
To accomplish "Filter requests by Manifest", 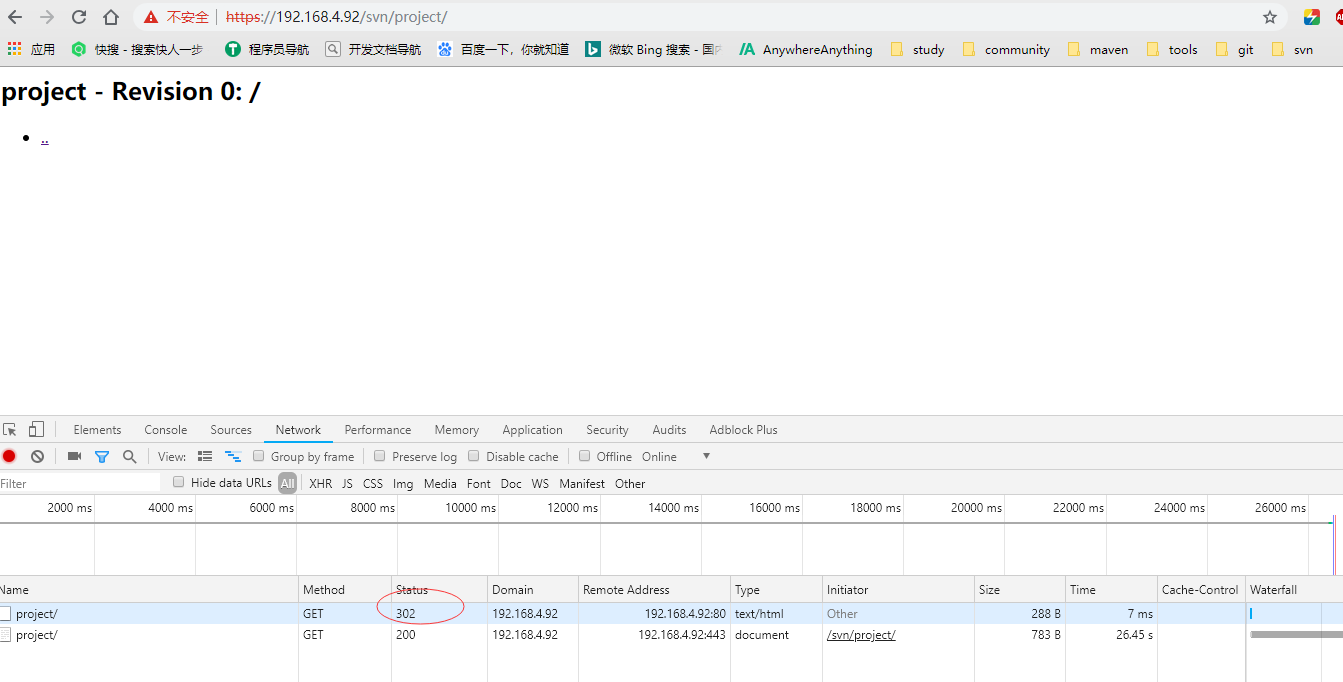I will (x=582, y=483).
